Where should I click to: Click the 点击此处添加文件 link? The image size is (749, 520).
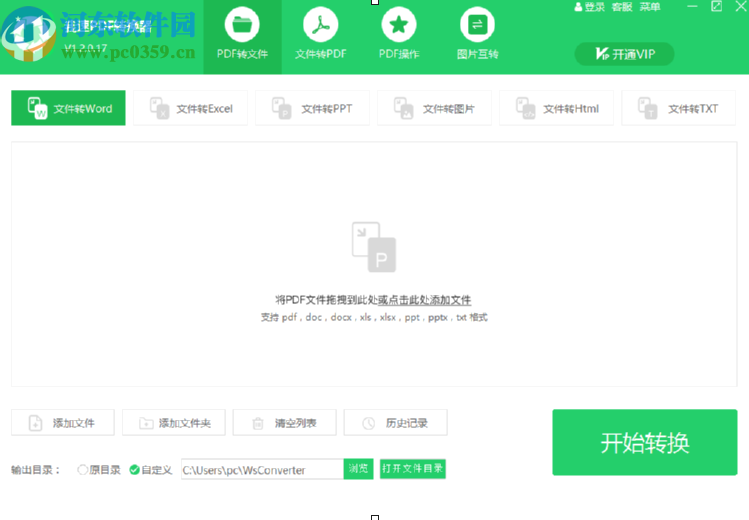424,300
